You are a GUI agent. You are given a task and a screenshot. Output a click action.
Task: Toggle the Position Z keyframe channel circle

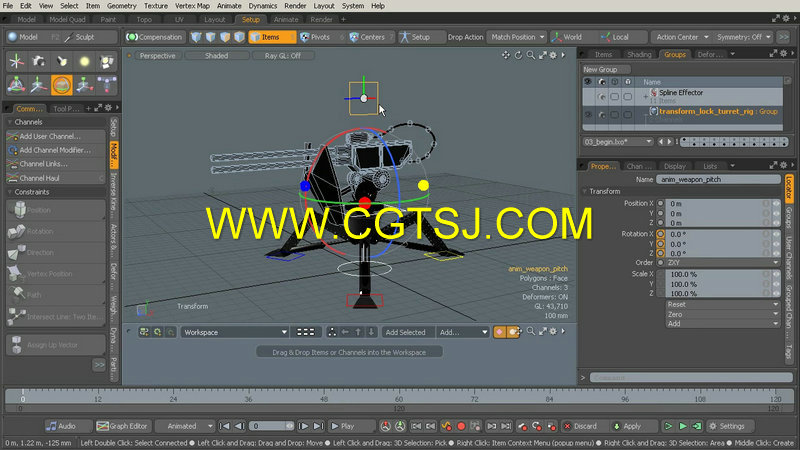click(661, 223)
